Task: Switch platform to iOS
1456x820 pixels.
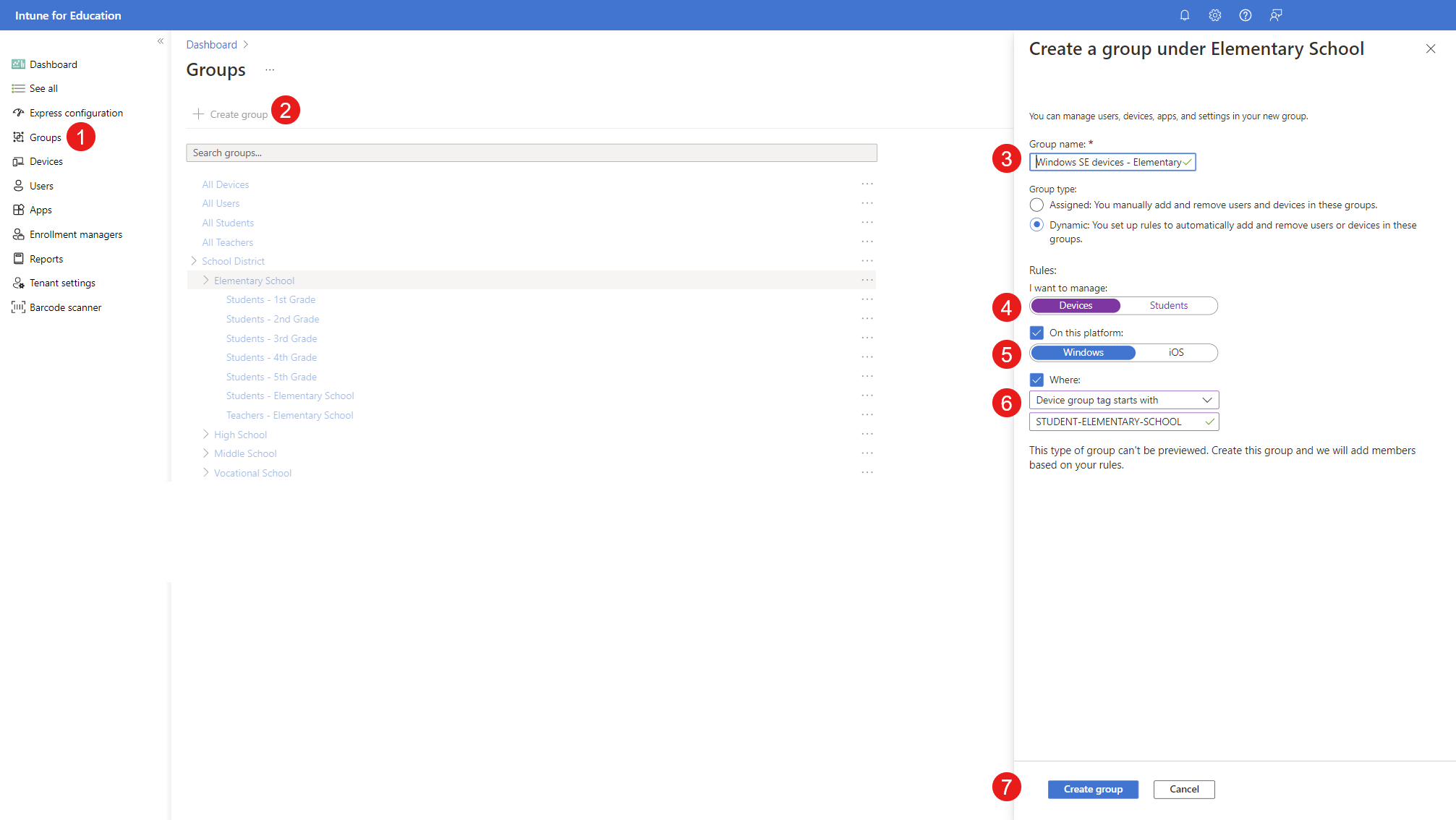Action: [1177, 352]
